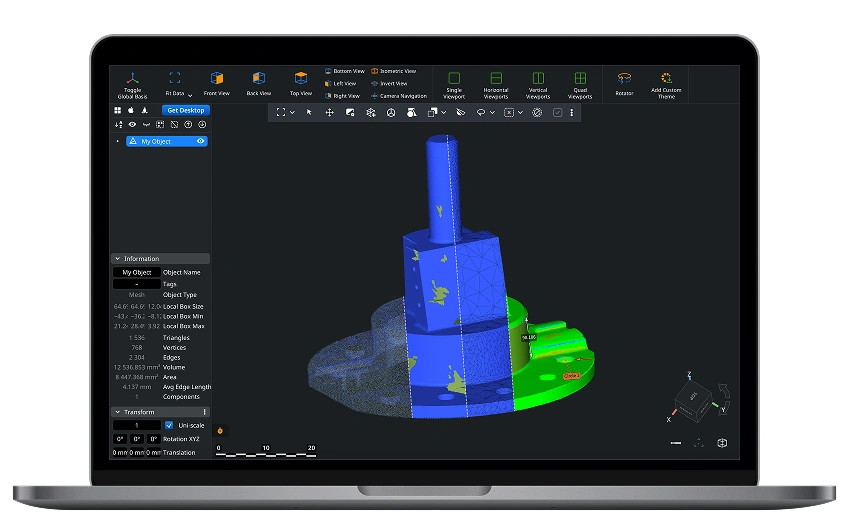
Task: Click the Object Name input field
Action: click(x=136, y=272)
